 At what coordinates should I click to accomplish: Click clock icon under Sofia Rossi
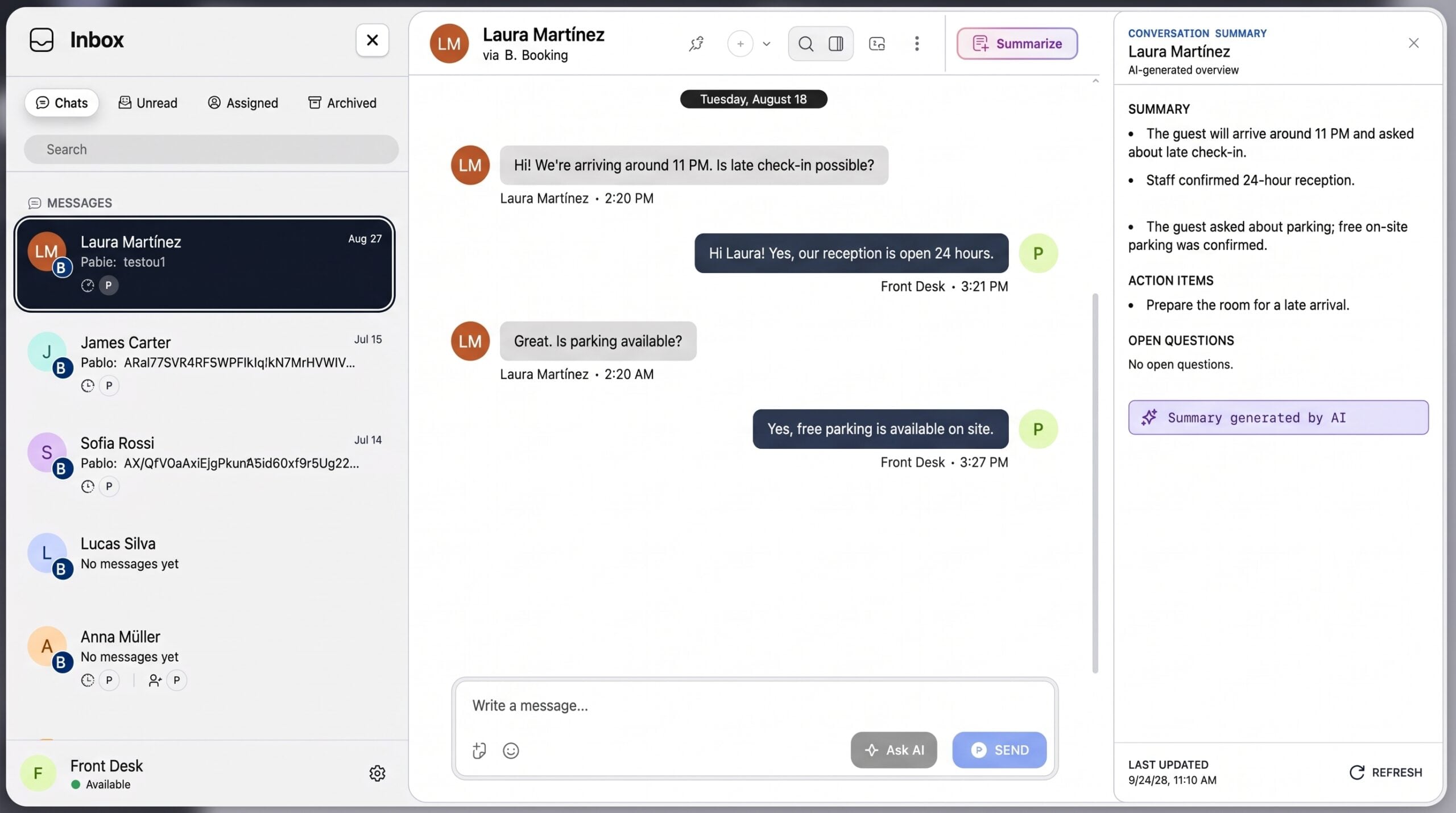88,486
